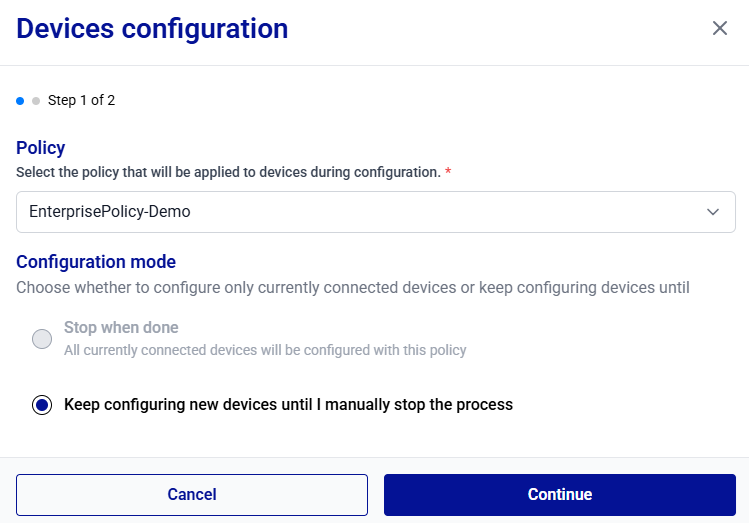Click the gray second step indicator dot
Viewport: 749px width, 523px height.
(x=36, y=101)
